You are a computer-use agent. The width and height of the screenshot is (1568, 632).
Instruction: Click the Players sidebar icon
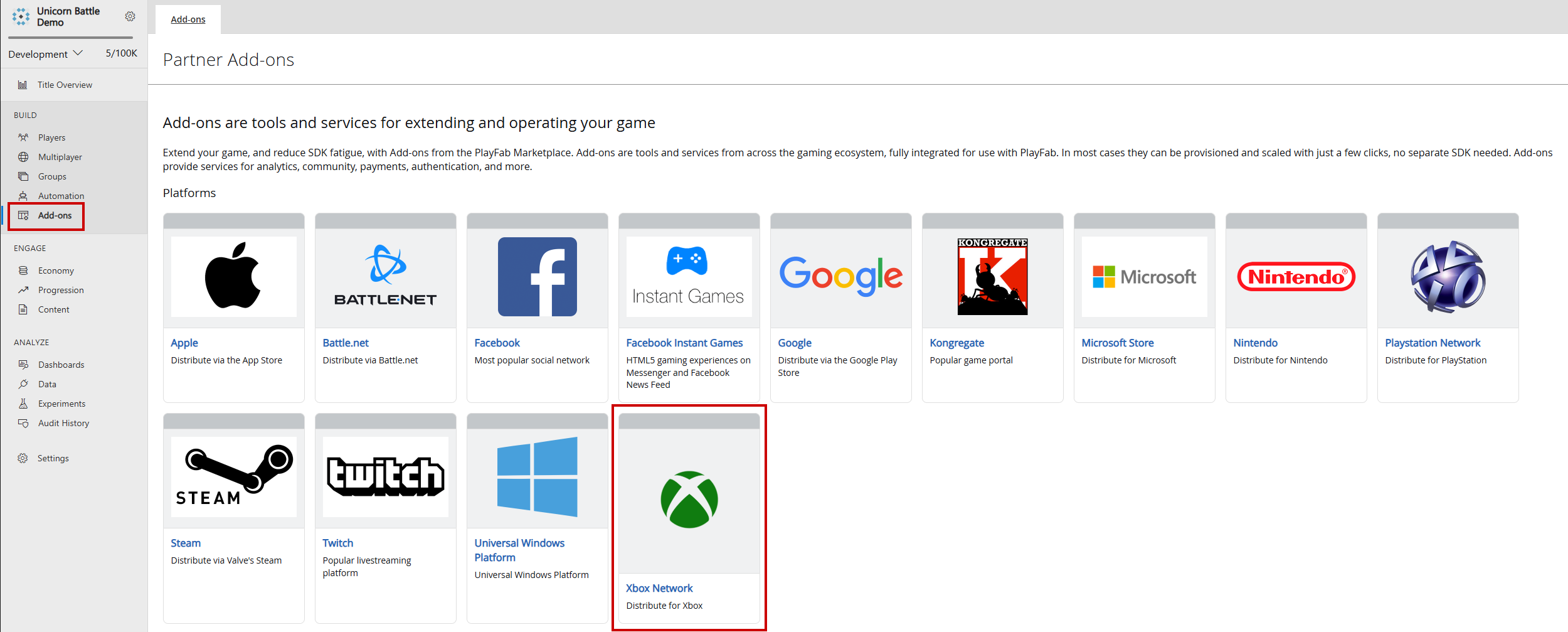click(23, 137)
